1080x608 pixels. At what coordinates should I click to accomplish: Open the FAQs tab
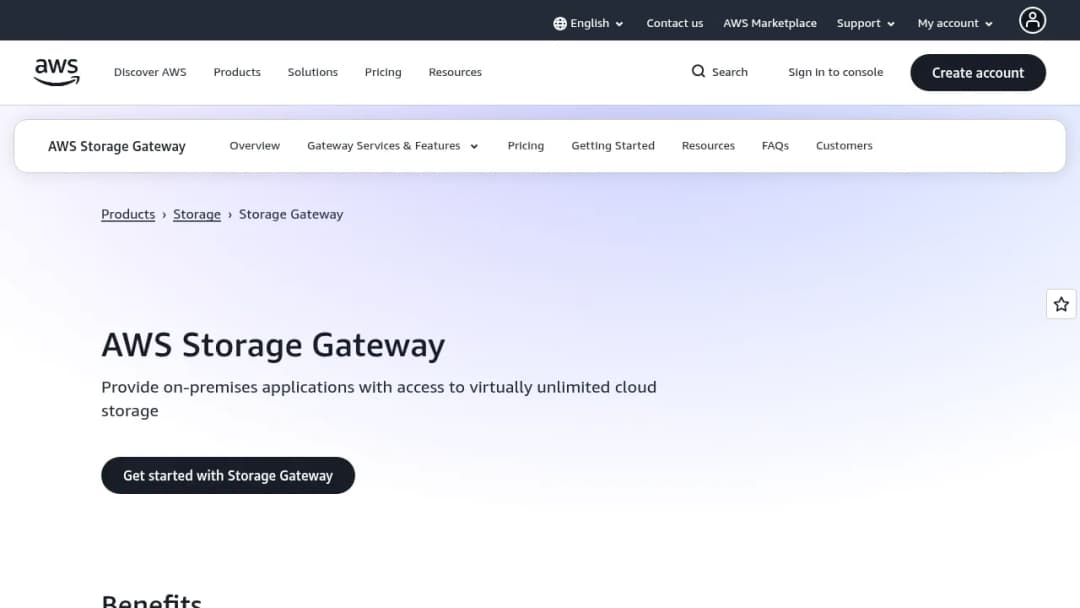[x=775, y=146]
